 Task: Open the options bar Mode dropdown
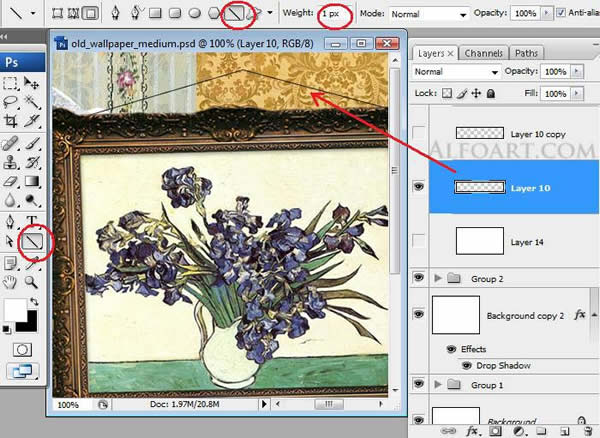[429, 14]
